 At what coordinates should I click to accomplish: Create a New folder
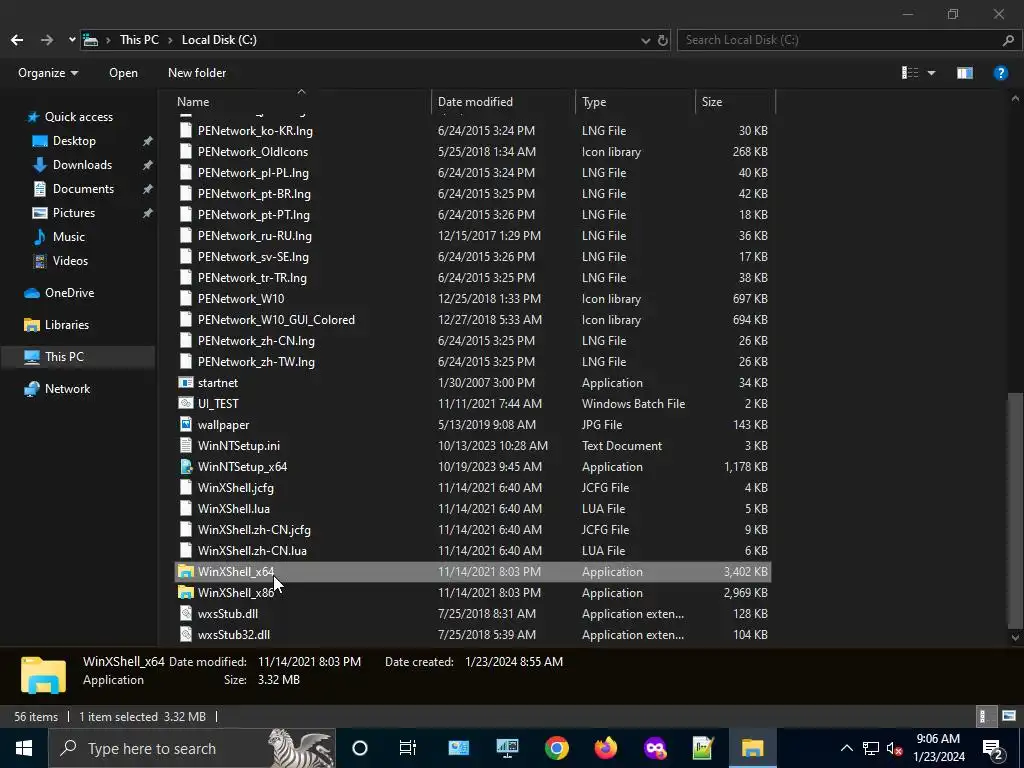click(197, 72)
